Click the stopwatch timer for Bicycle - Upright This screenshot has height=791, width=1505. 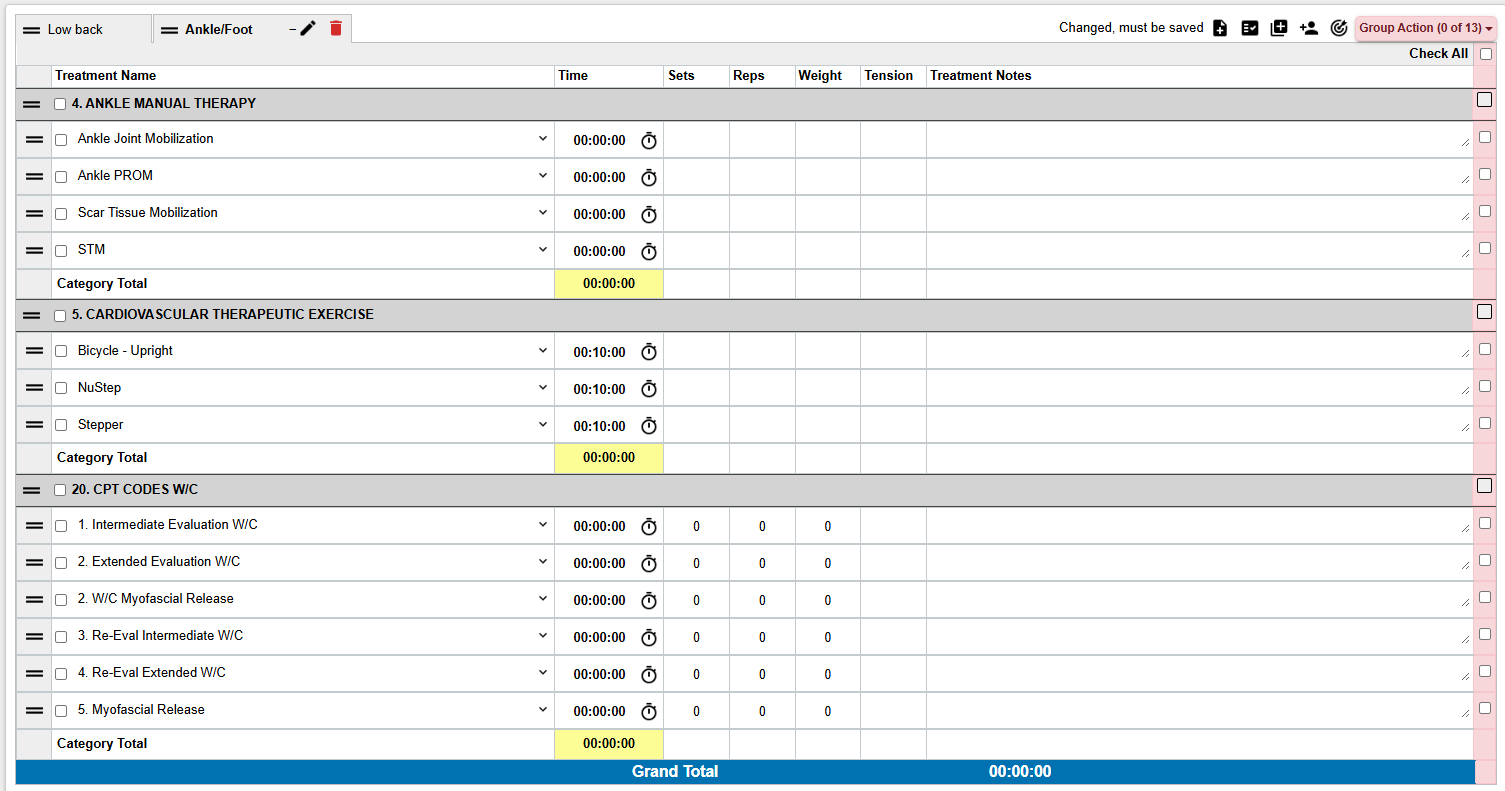click(x=648, y=351)
